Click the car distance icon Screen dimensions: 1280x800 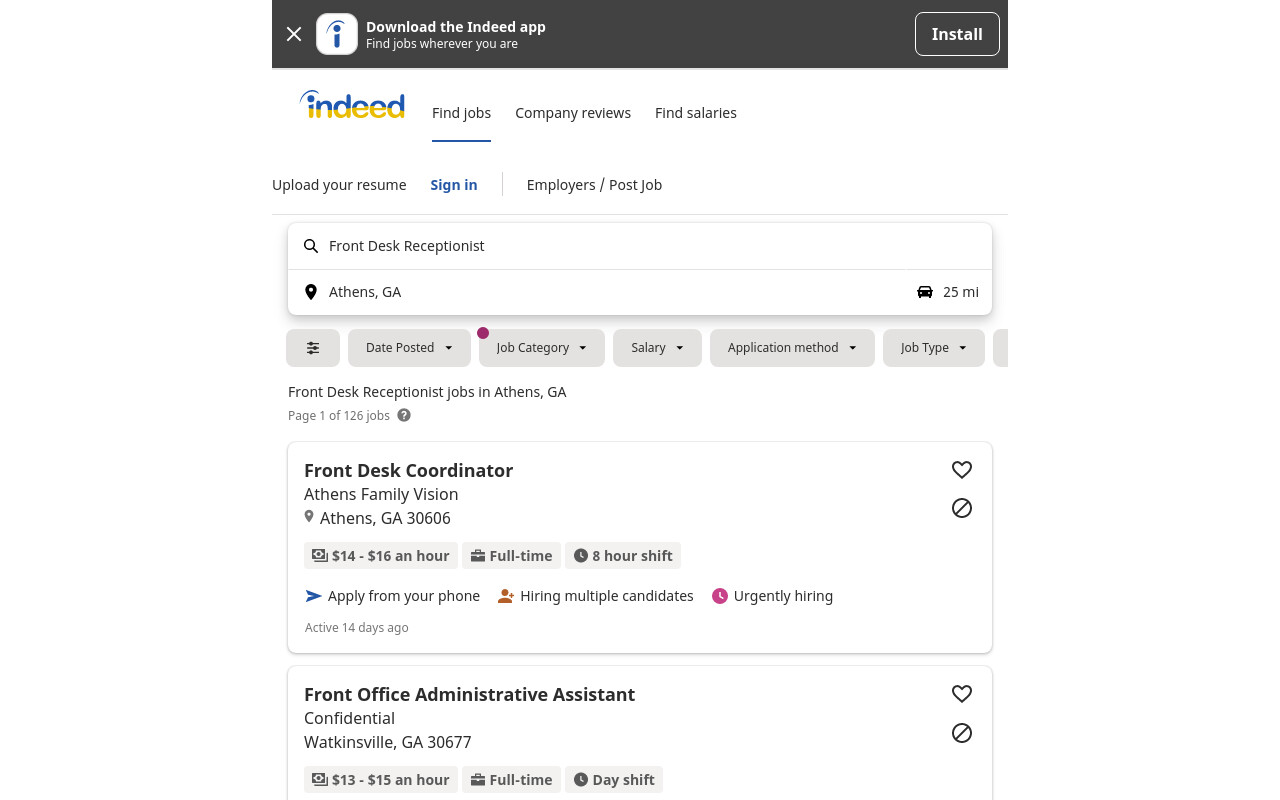pyautogui.click(x=925, y=292)
